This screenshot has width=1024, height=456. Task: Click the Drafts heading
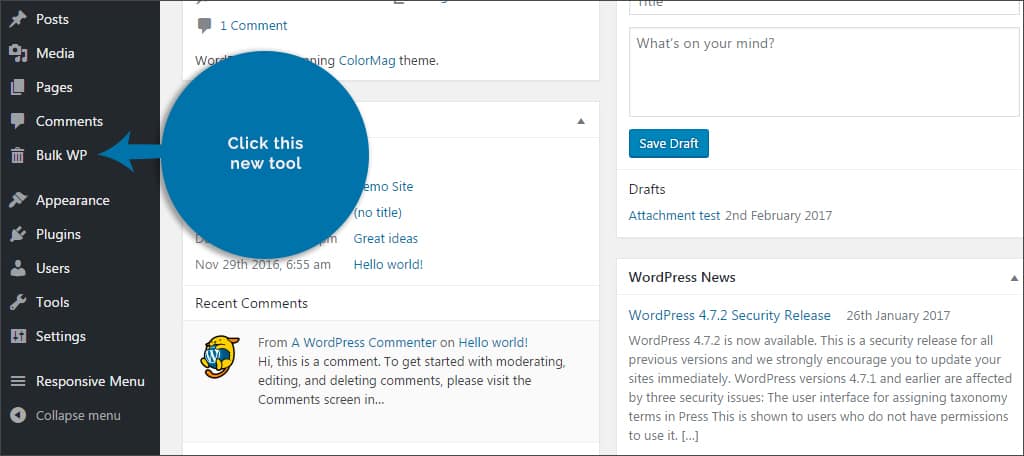tap(647, 189)
